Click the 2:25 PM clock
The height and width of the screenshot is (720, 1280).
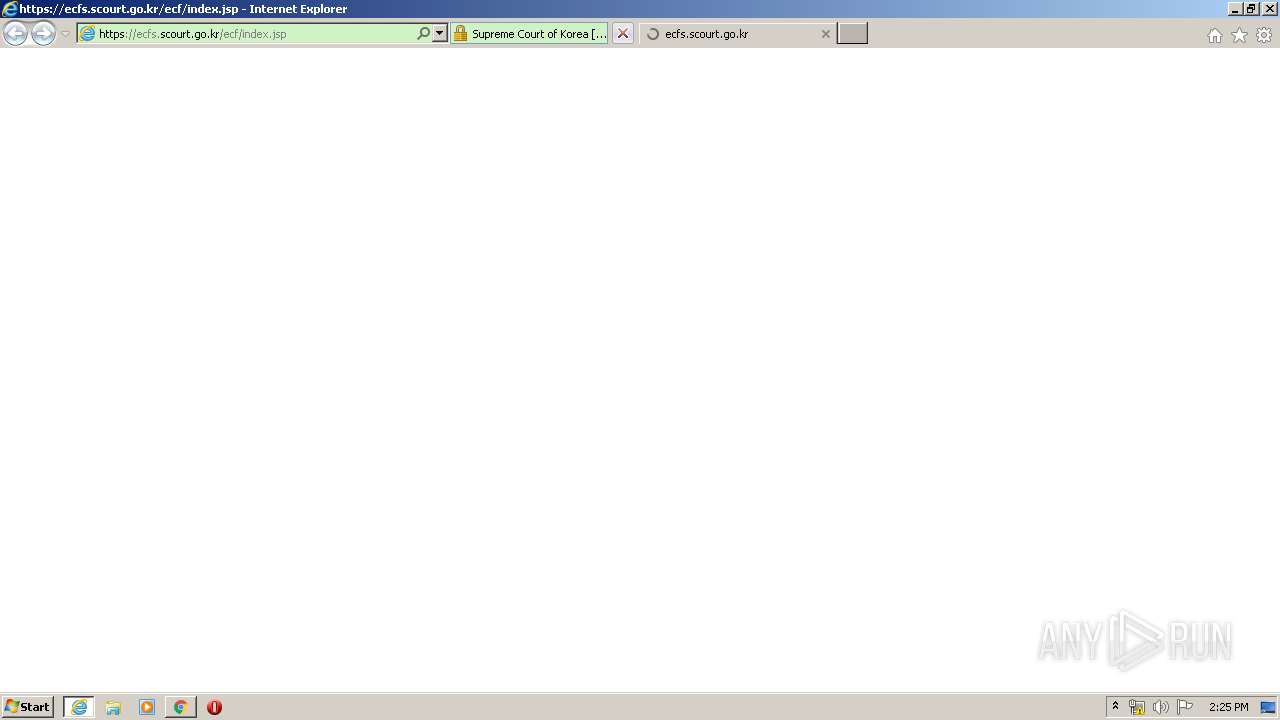[x=1228, y=707]
